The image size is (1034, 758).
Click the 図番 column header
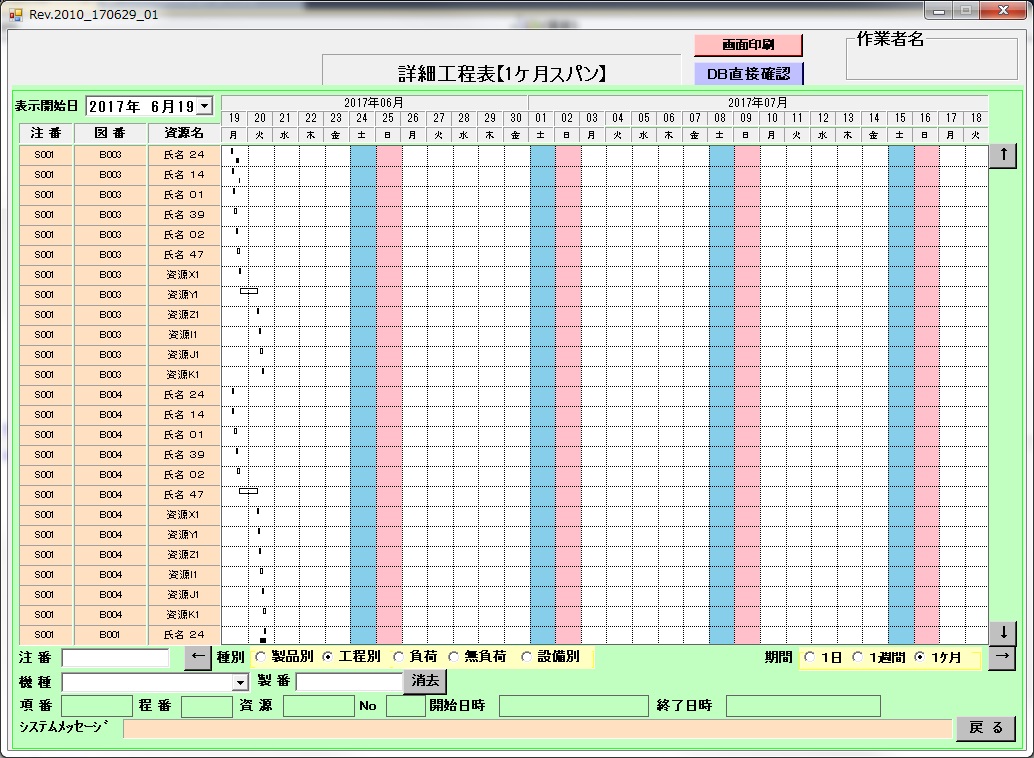[110, 133]
